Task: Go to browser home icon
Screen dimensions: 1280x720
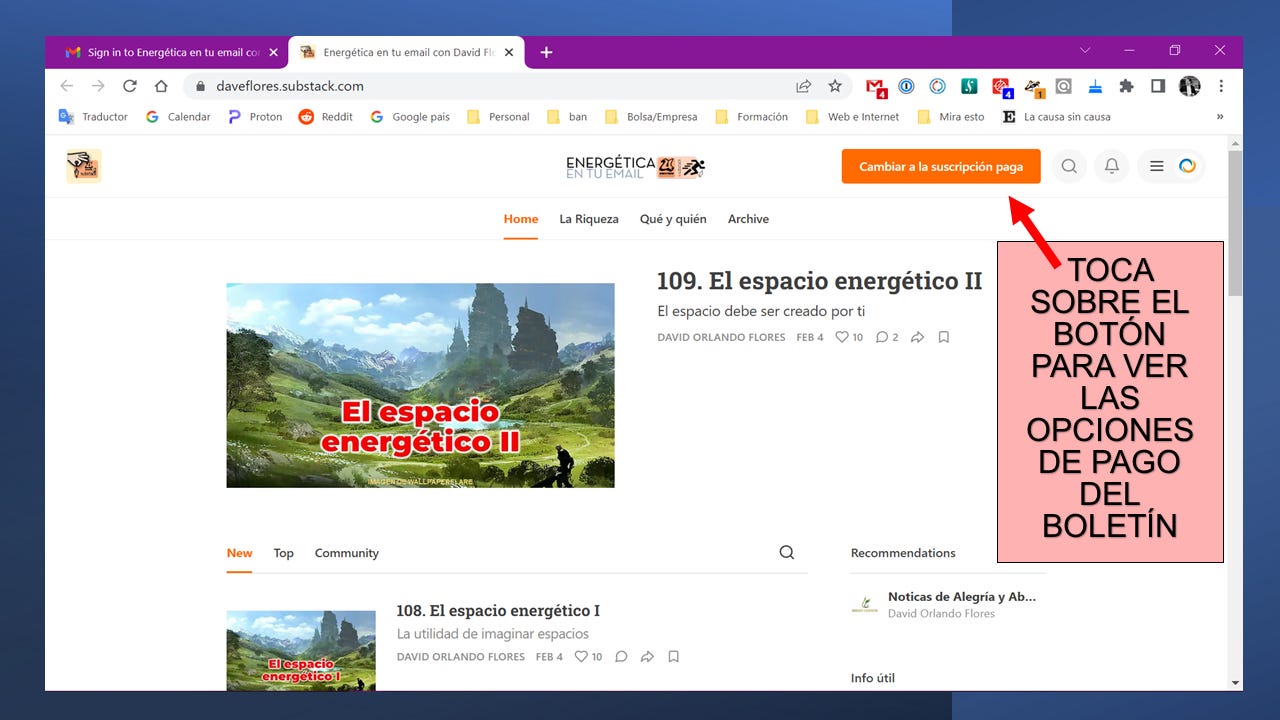Action: (161, 86)
